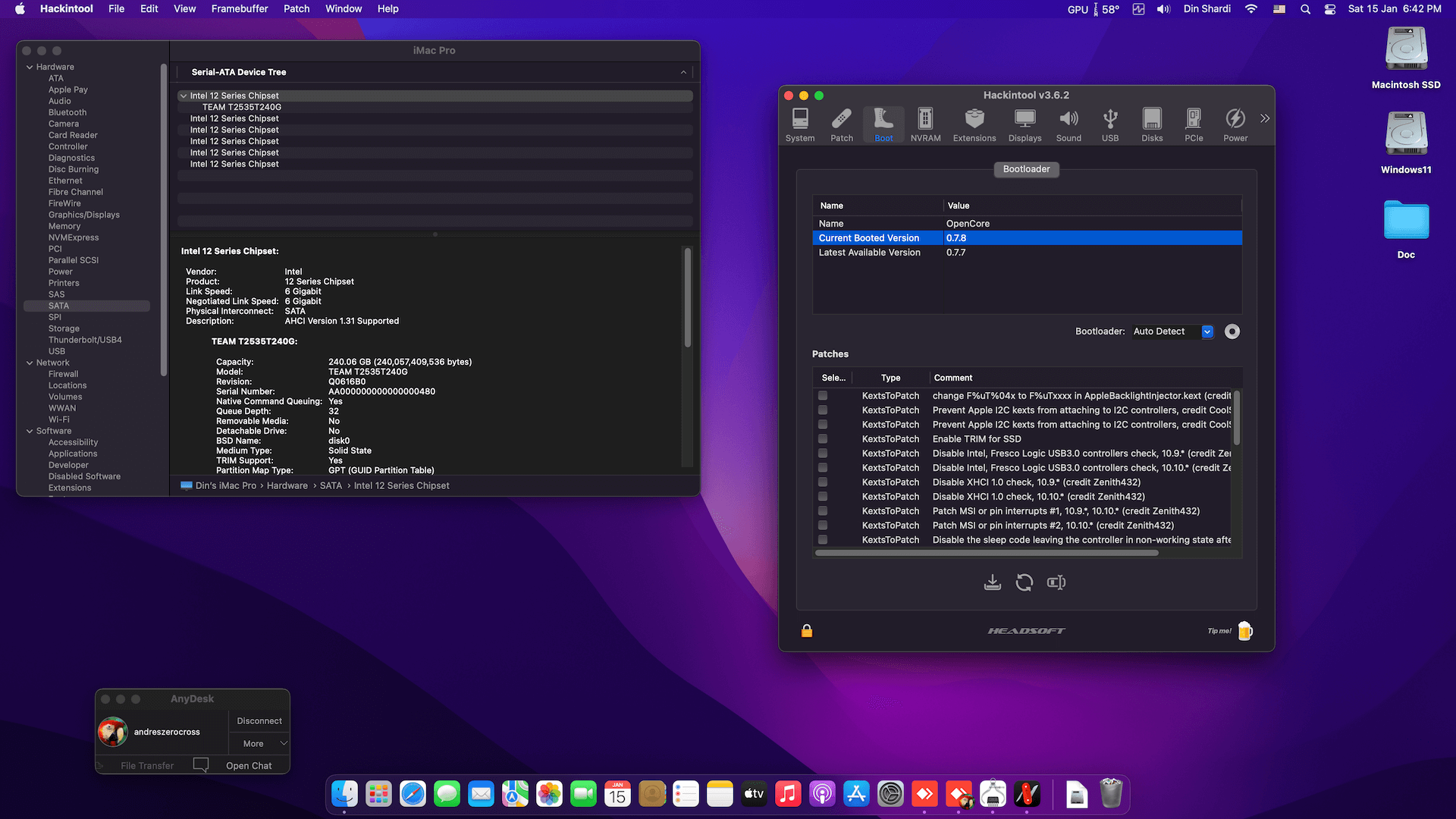The height and width of the screenshot is (819, 1456).
Task: Open USB section in Hackintool
Action: point(1110,125)
